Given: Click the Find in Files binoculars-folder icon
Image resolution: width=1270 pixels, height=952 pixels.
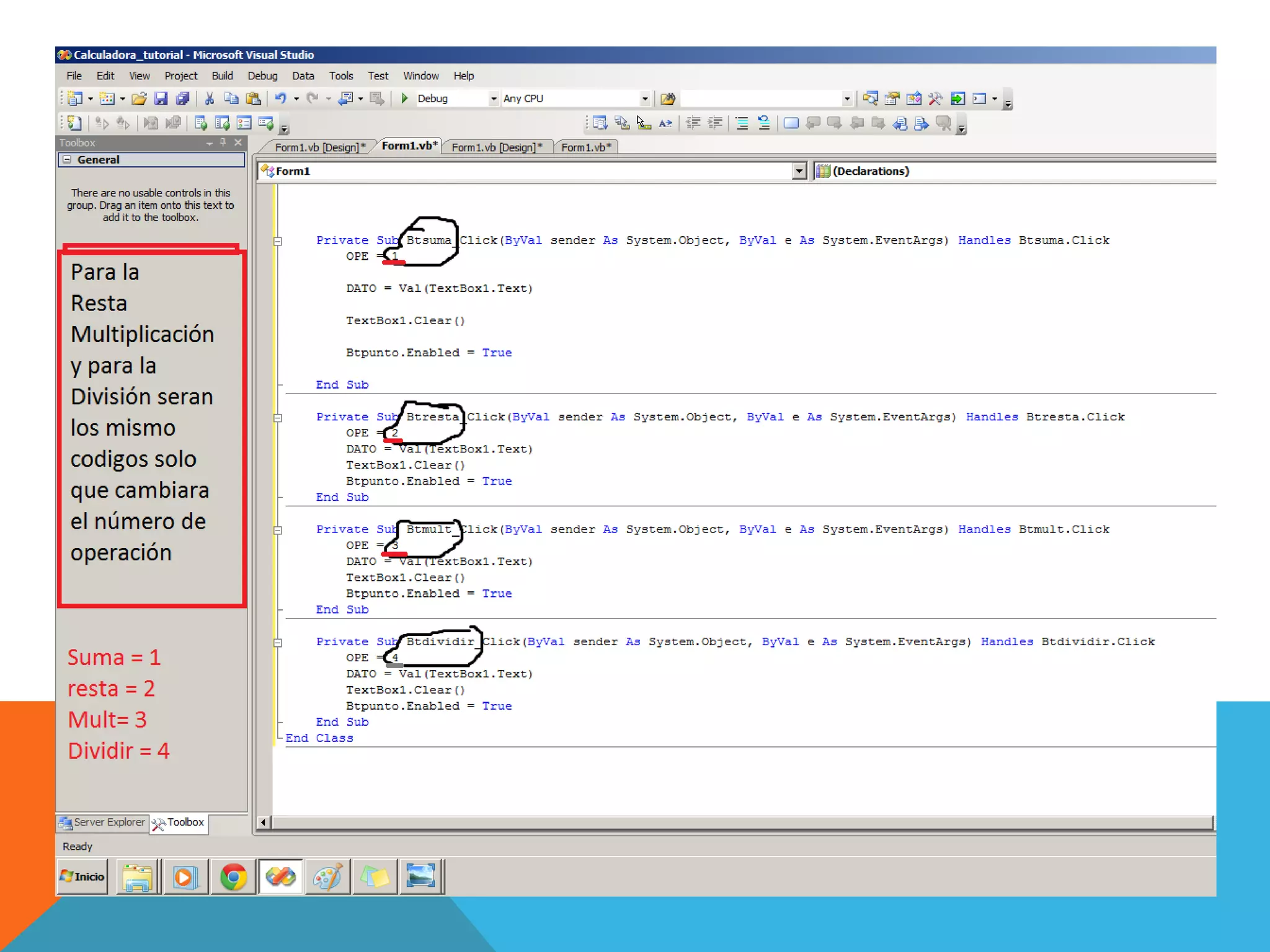Looking at the screenshot, I should click(668, 99).
